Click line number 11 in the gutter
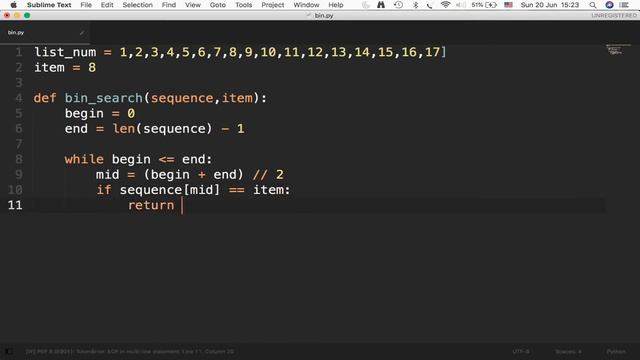 tap(15, 205)
